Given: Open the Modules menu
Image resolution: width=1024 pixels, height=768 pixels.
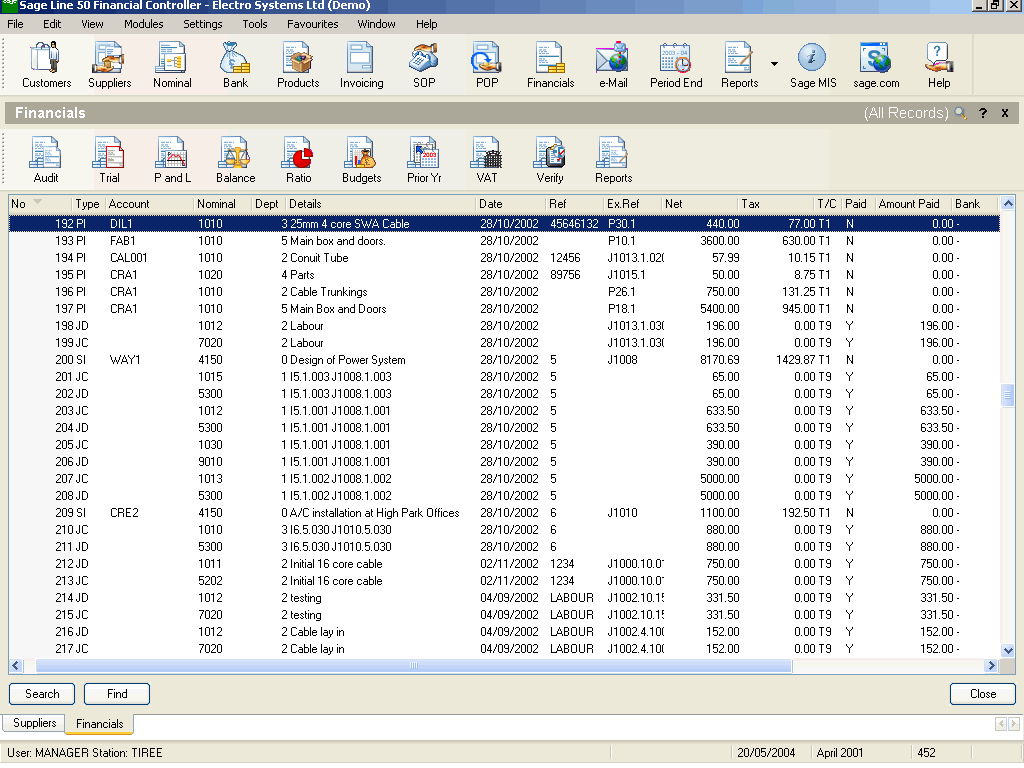Looking at the screenshot, I should point(144,24).
